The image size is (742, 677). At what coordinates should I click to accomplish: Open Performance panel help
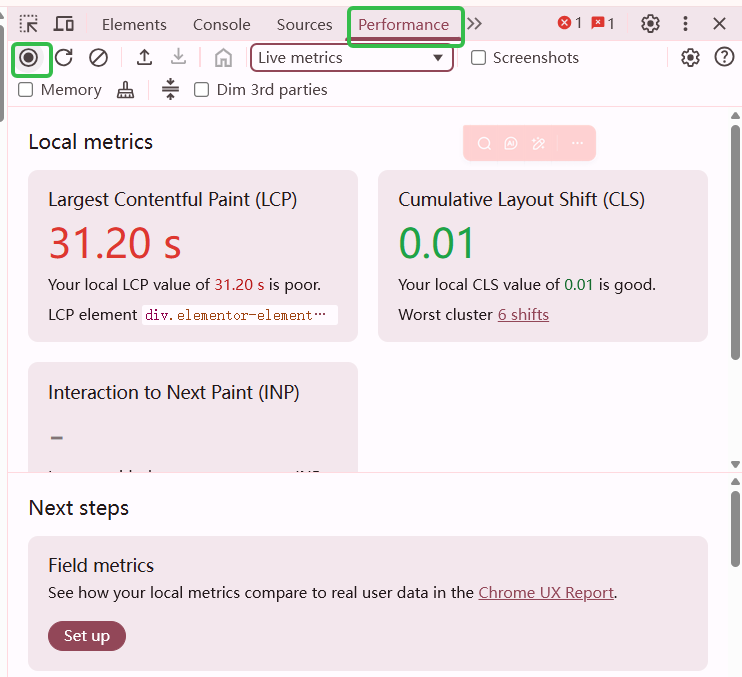725,58
